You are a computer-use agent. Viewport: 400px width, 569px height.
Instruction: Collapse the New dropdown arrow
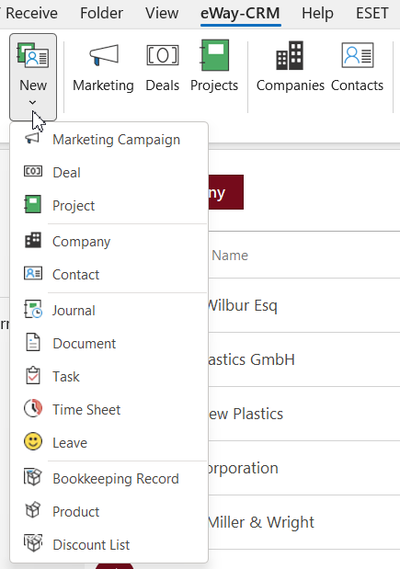33,103
